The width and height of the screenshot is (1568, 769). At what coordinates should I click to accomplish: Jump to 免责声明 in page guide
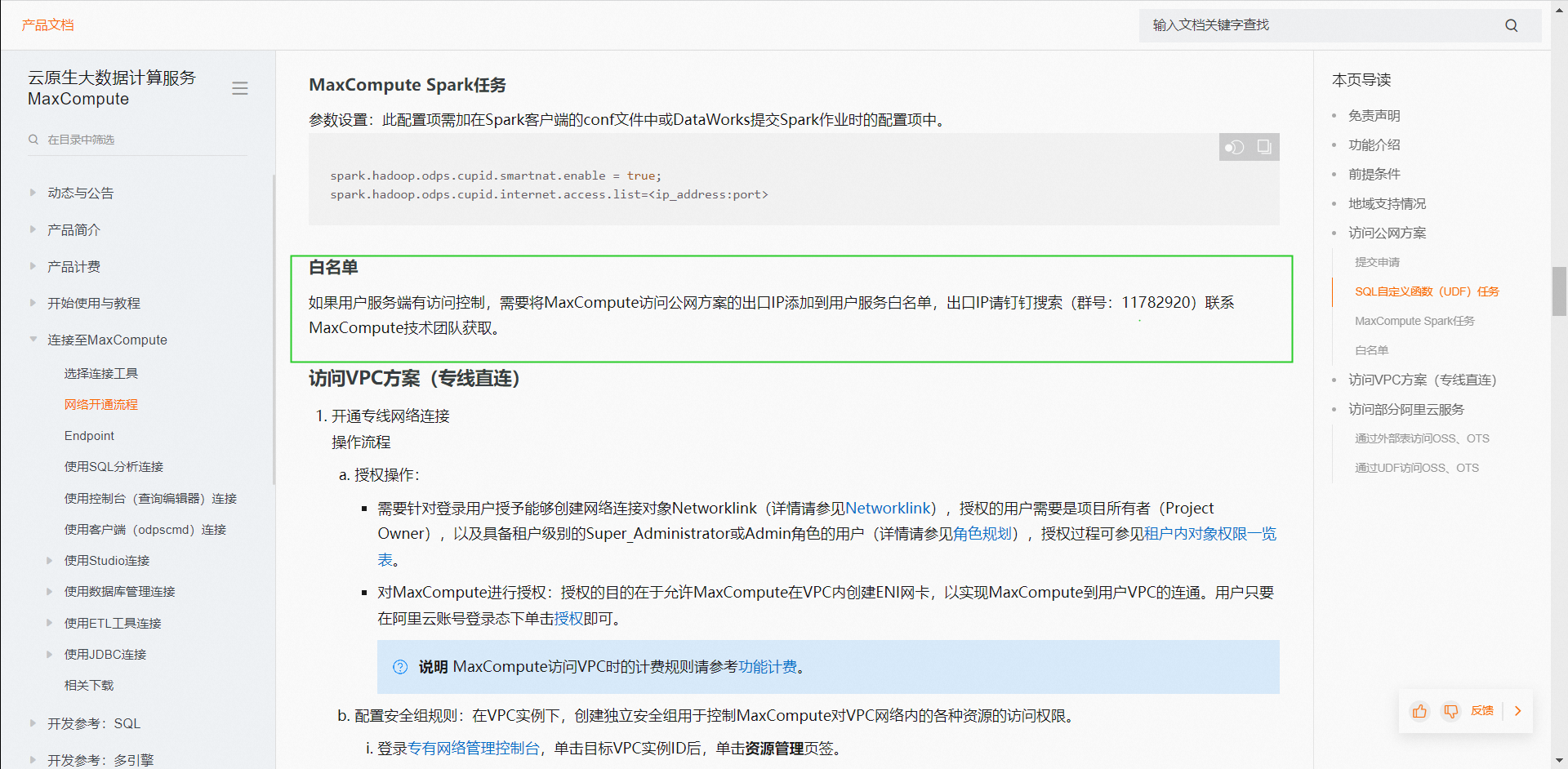point(1374,116)
